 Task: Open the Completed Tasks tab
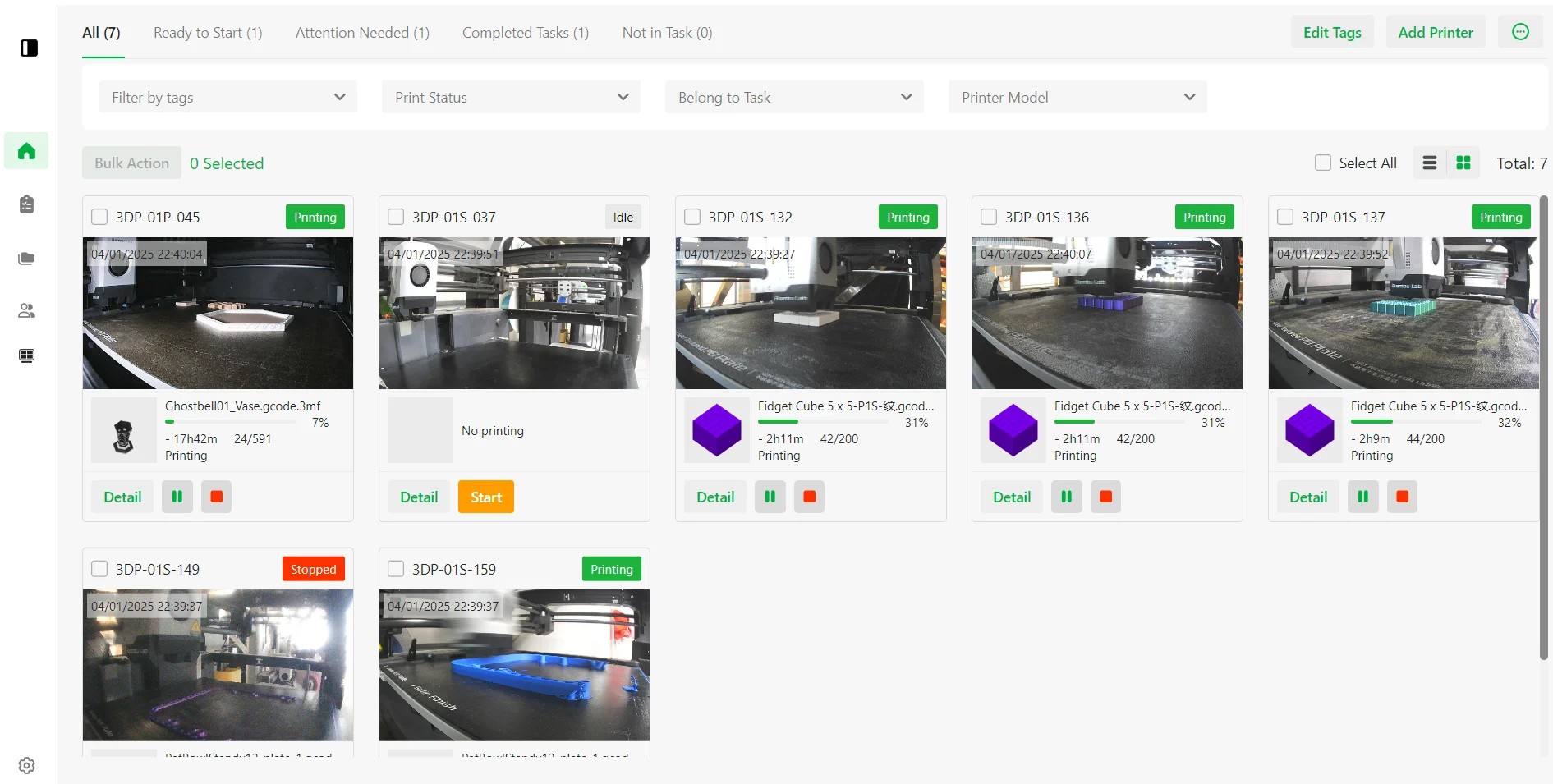[x=525, y=33]
